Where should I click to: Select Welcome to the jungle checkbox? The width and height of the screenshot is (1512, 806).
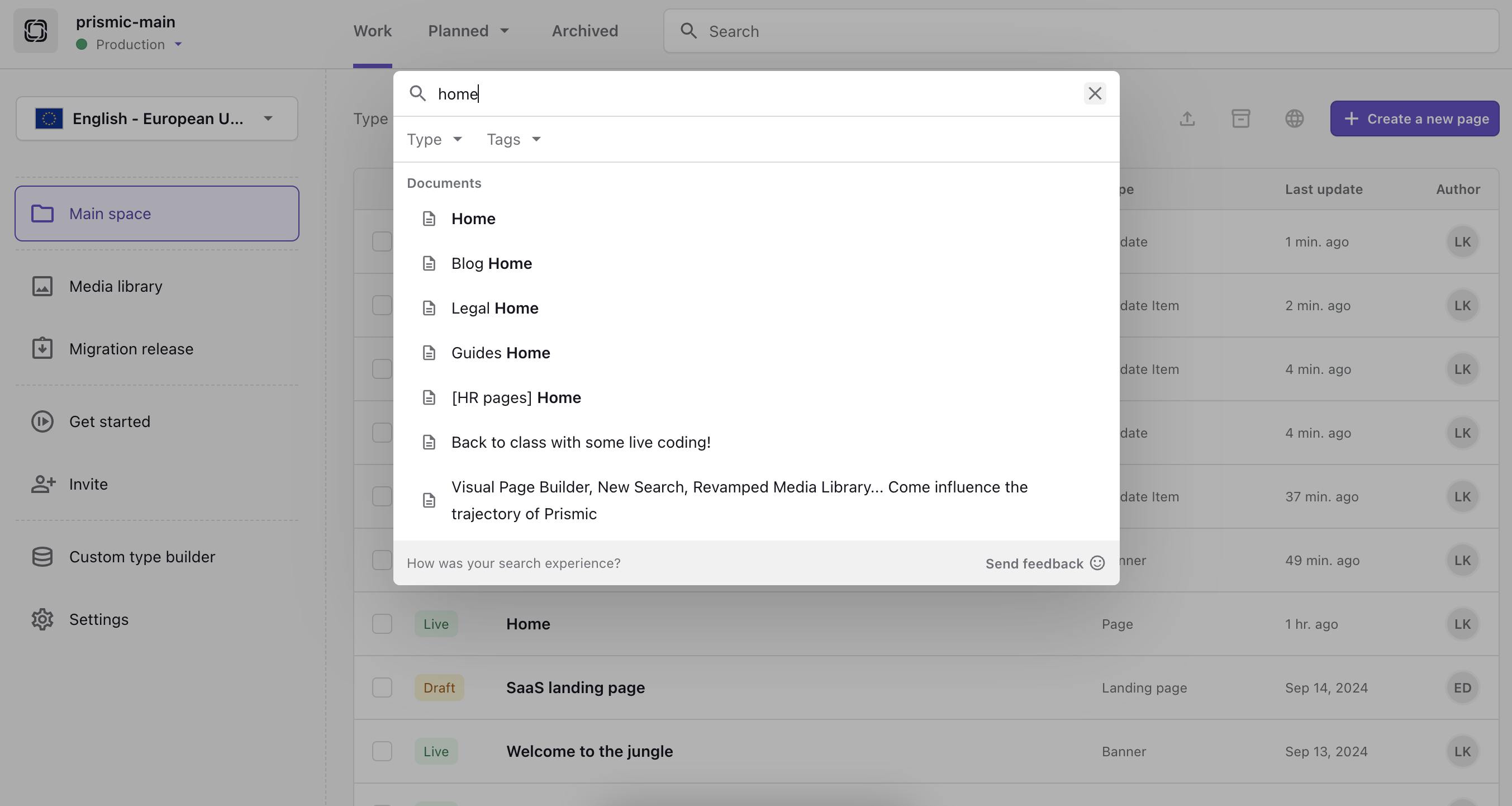pos(382,751)
